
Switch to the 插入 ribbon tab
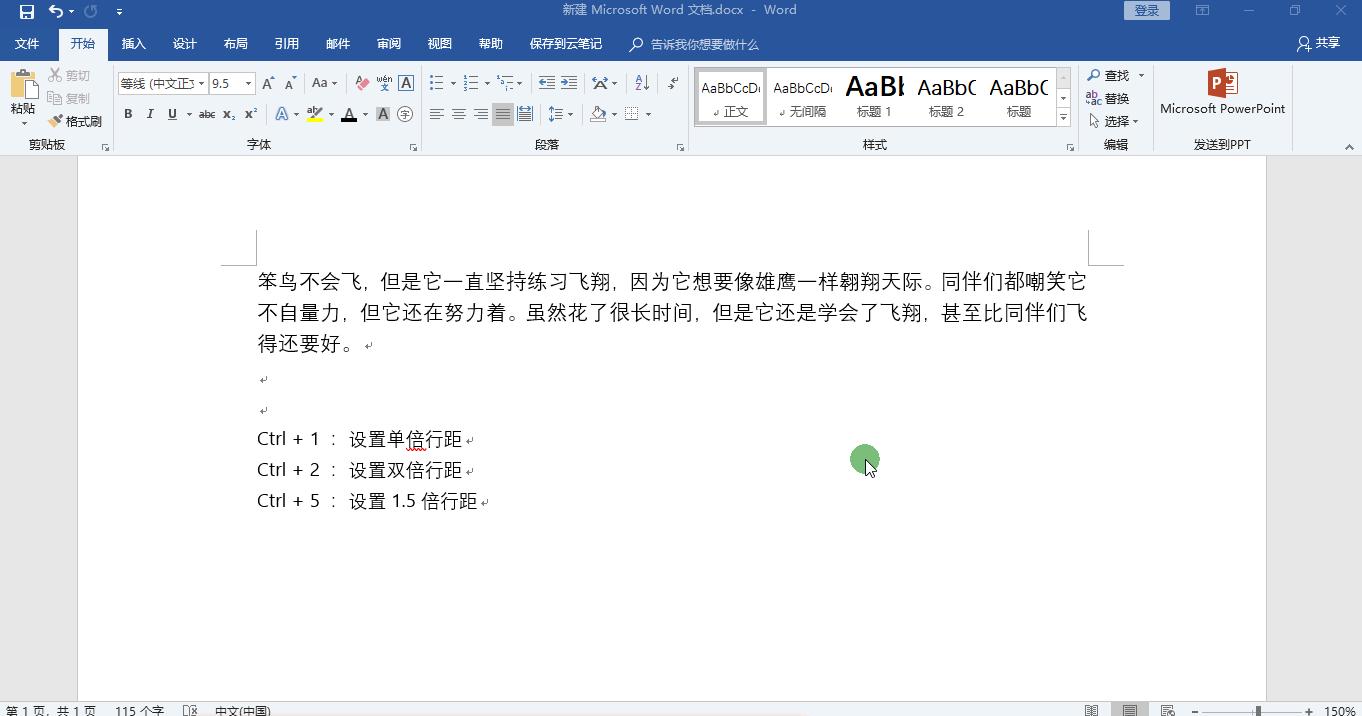(133, 43)
